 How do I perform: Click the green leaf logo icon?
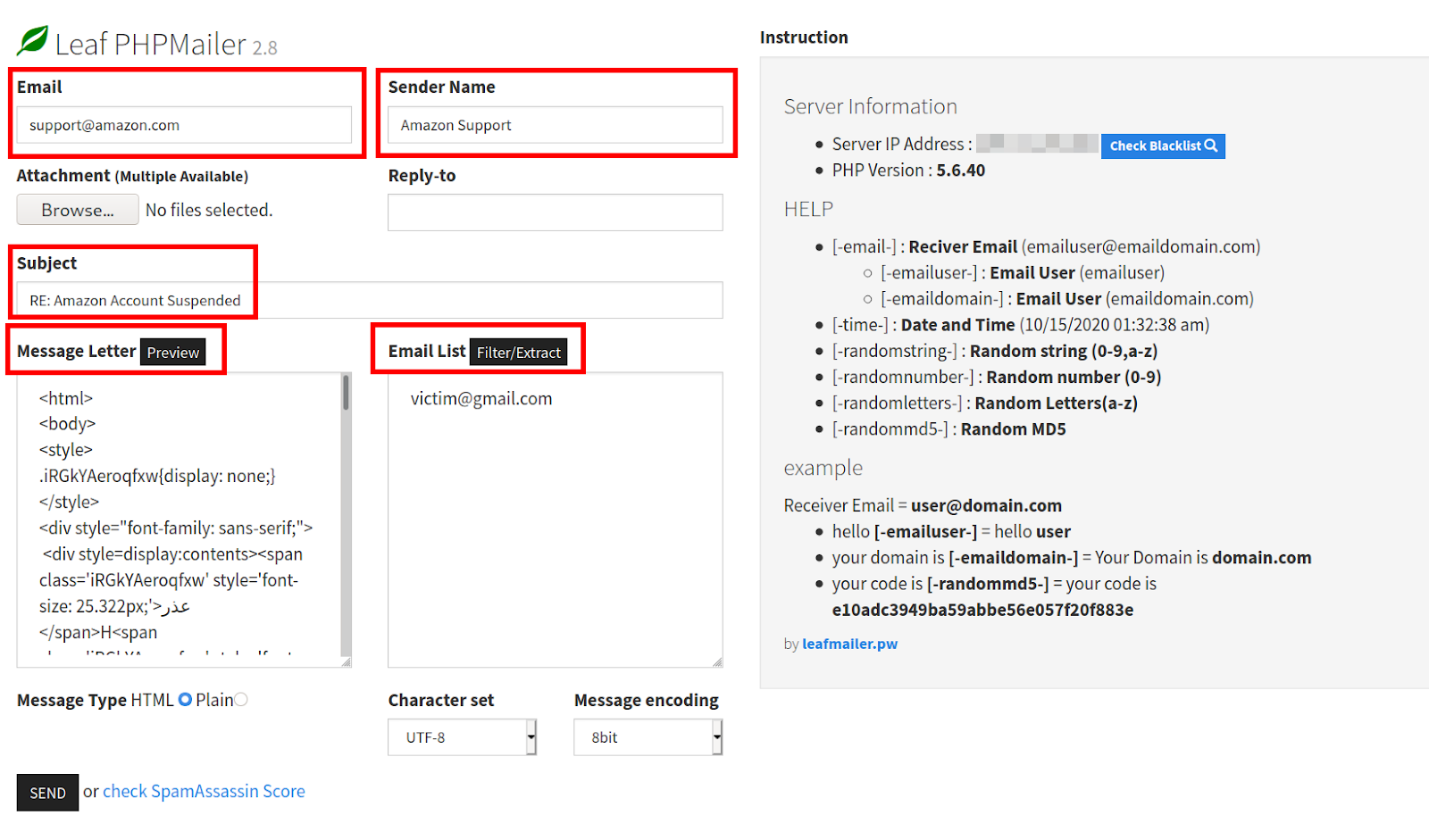click(x=33, y=40)
